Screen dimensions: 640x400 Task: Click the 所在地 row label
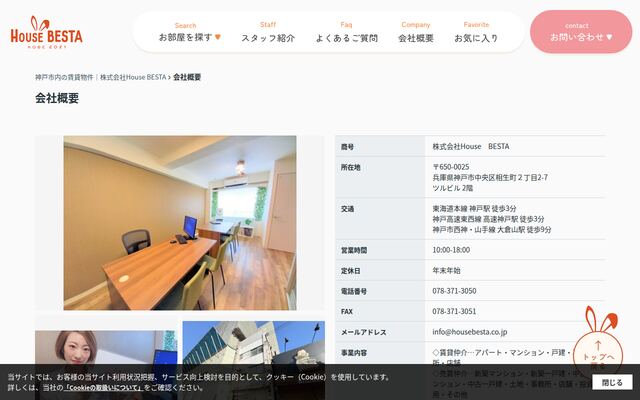(350, 167)
